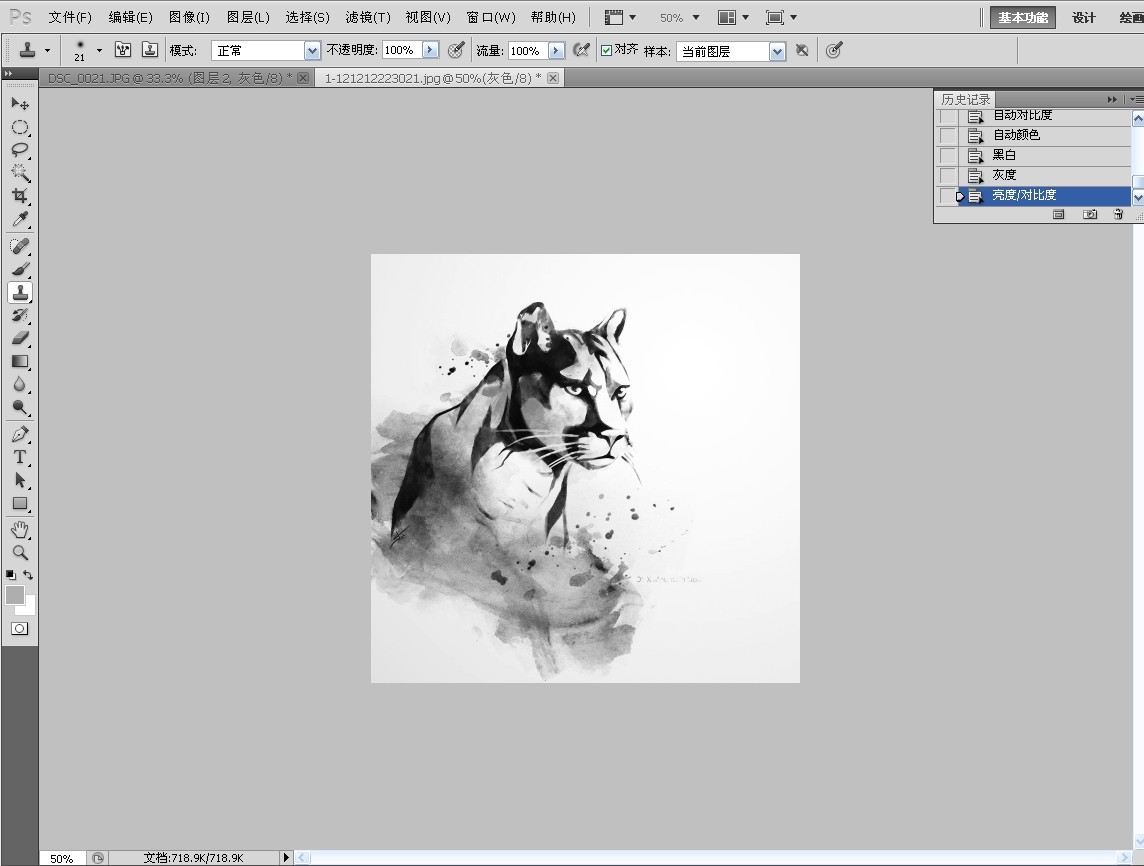Open the Clone Source panel toggle

coord(150,50)
